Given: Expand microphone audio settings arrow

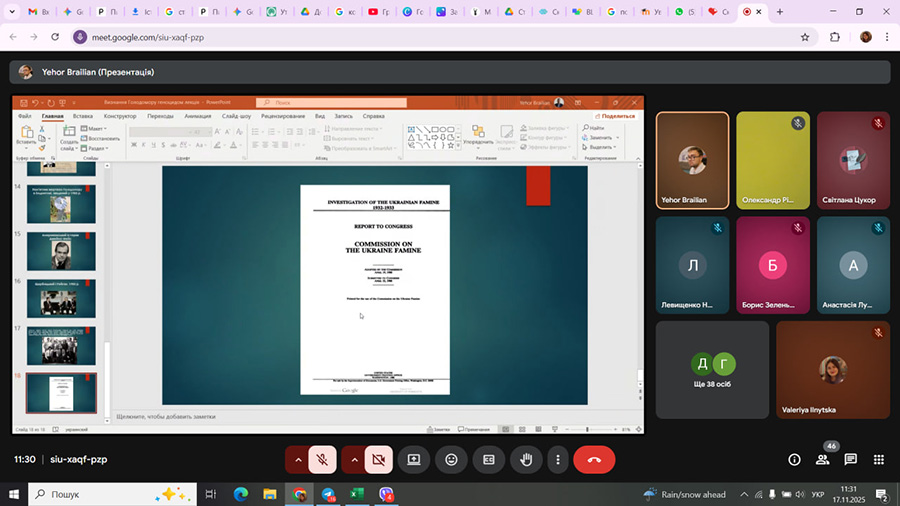Looking at the screenshot, I should coord(297,460).
